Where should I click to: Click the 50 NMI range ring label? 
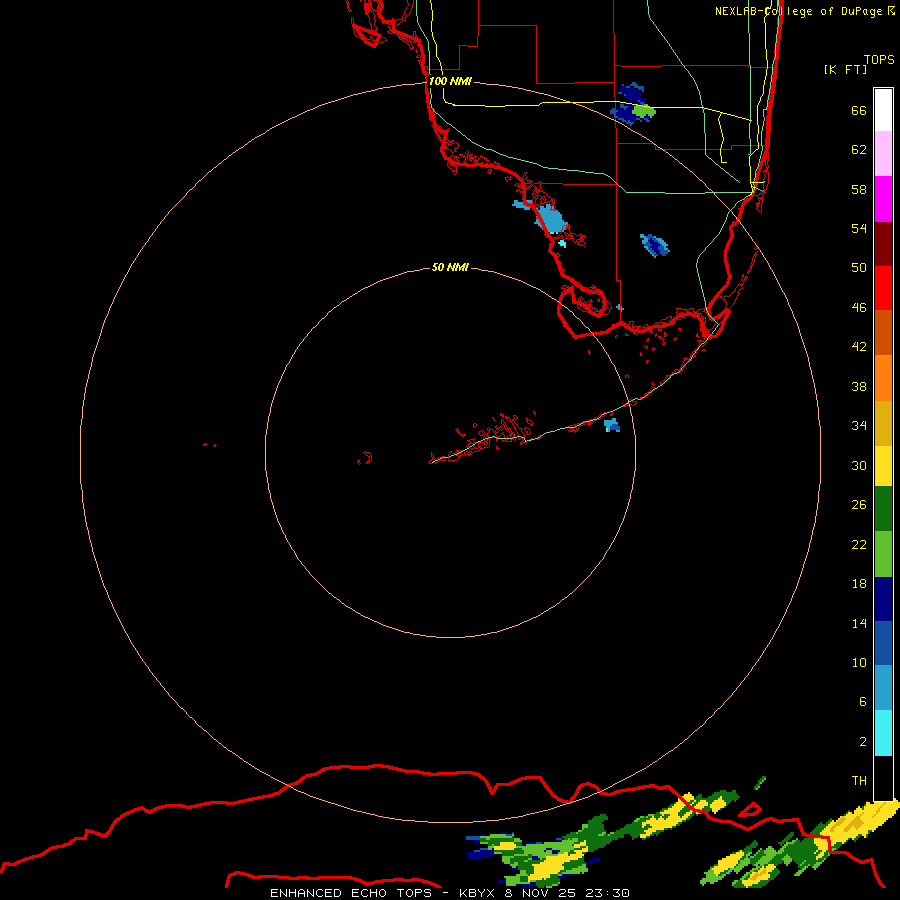tap(450, 267)
